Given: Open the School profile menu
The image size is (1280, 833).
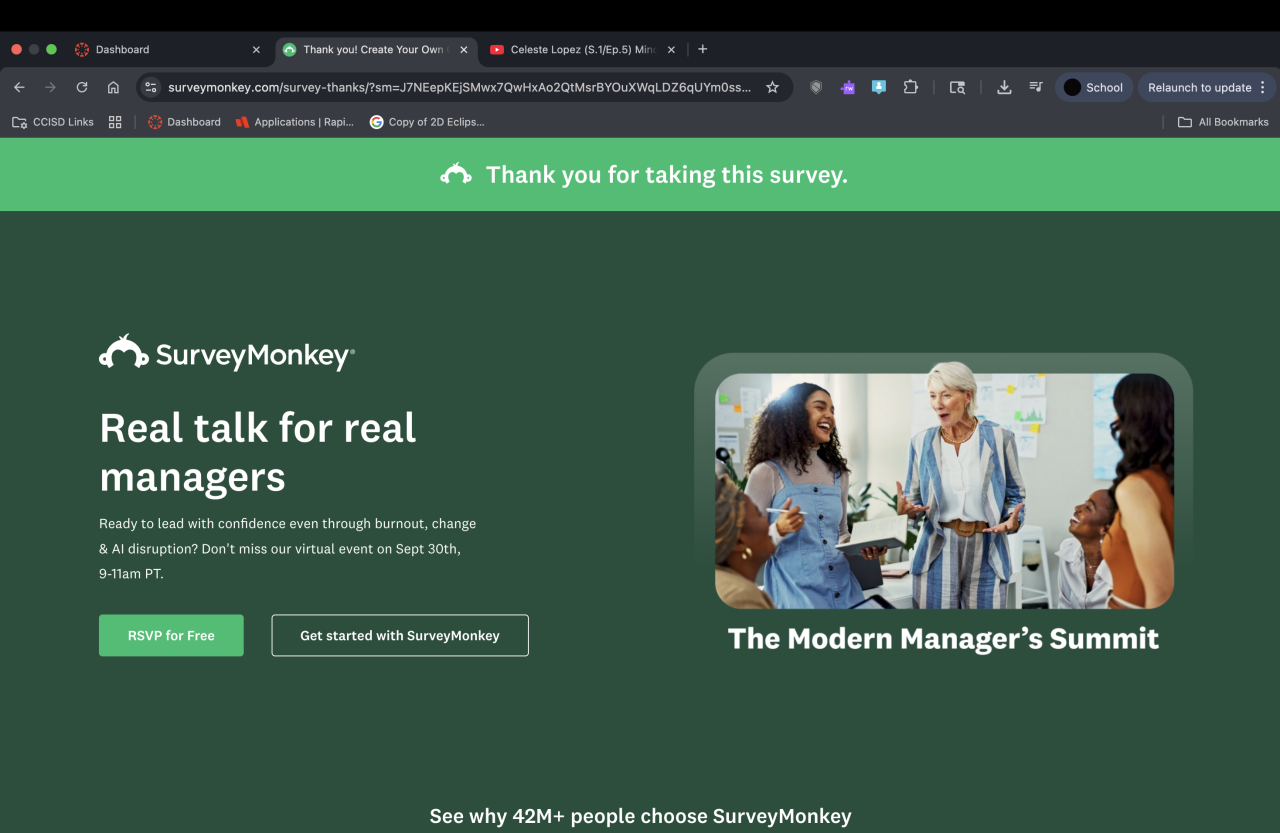Looking at the screenshot, I should pos(1094,87).
